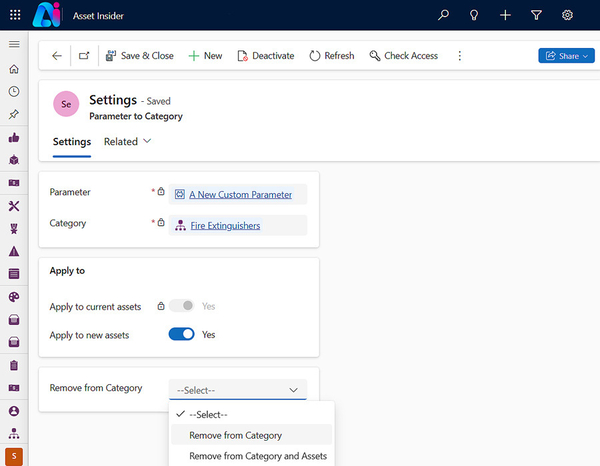Open Fire Extinguishers category link
The width and height of the screenshot is (600, 466).
[225, 226]
